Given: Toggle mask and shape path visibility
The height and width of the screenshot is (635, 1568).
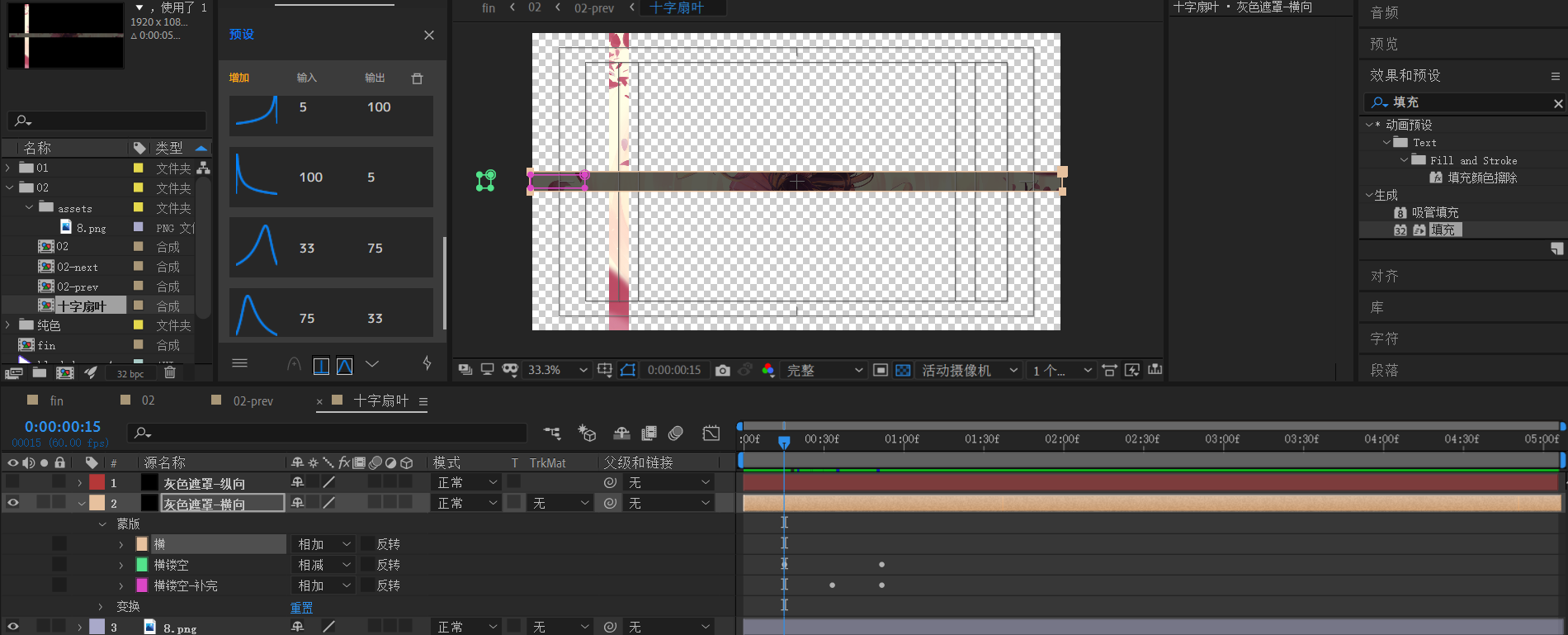Looking at the screenshot, I should [628, 370].
